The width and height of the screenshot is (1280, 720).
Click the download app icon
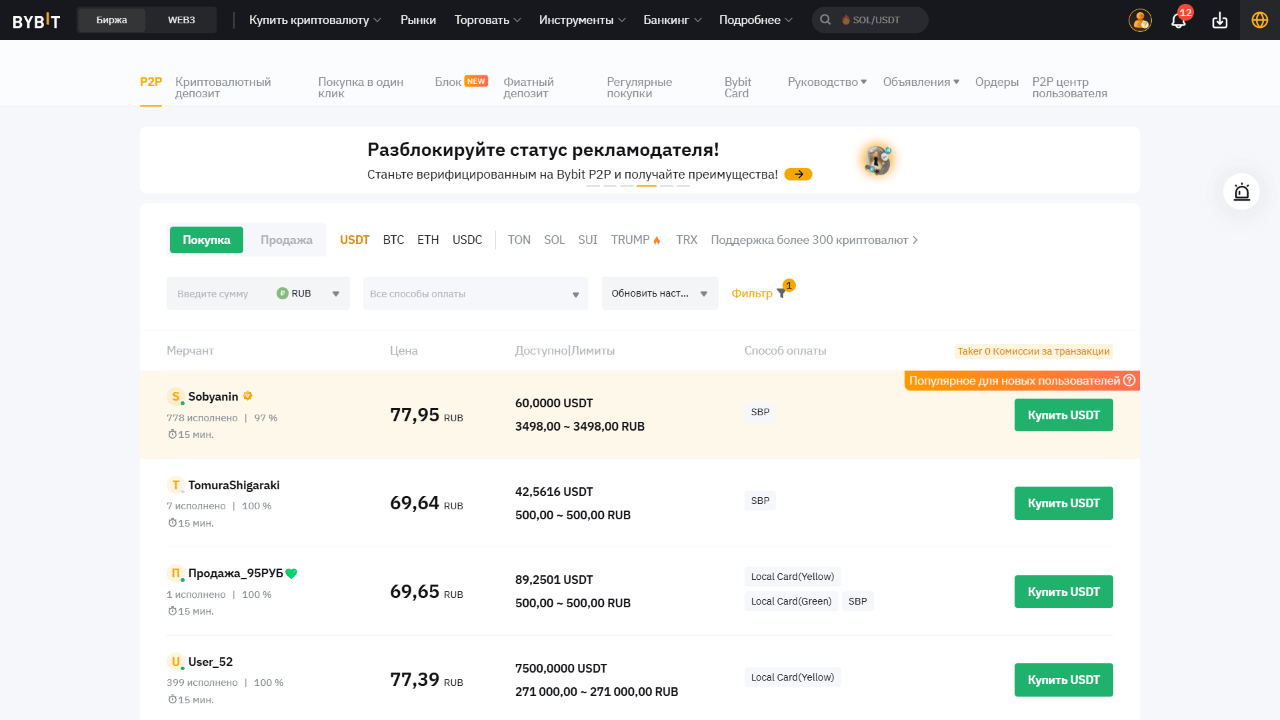point(1219,20)
